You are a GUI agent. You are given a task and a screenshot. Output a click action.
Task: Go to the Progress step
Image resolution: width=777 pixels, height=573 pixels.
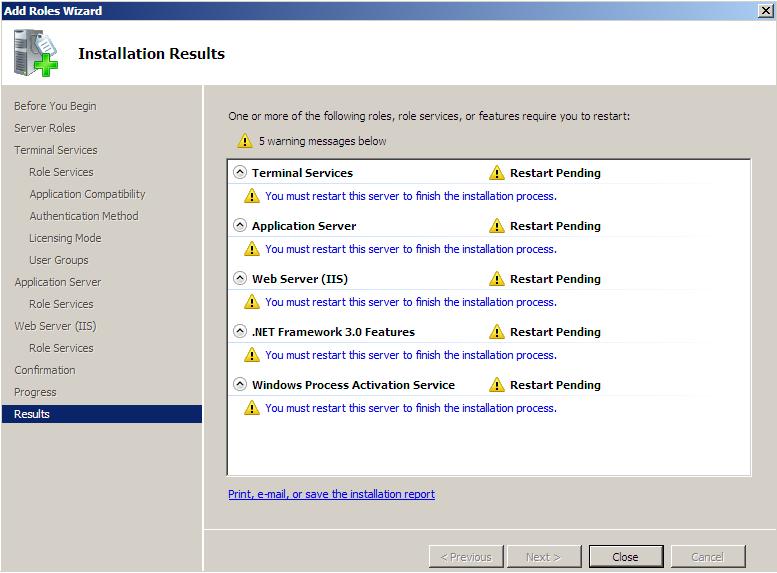point(35,392)
